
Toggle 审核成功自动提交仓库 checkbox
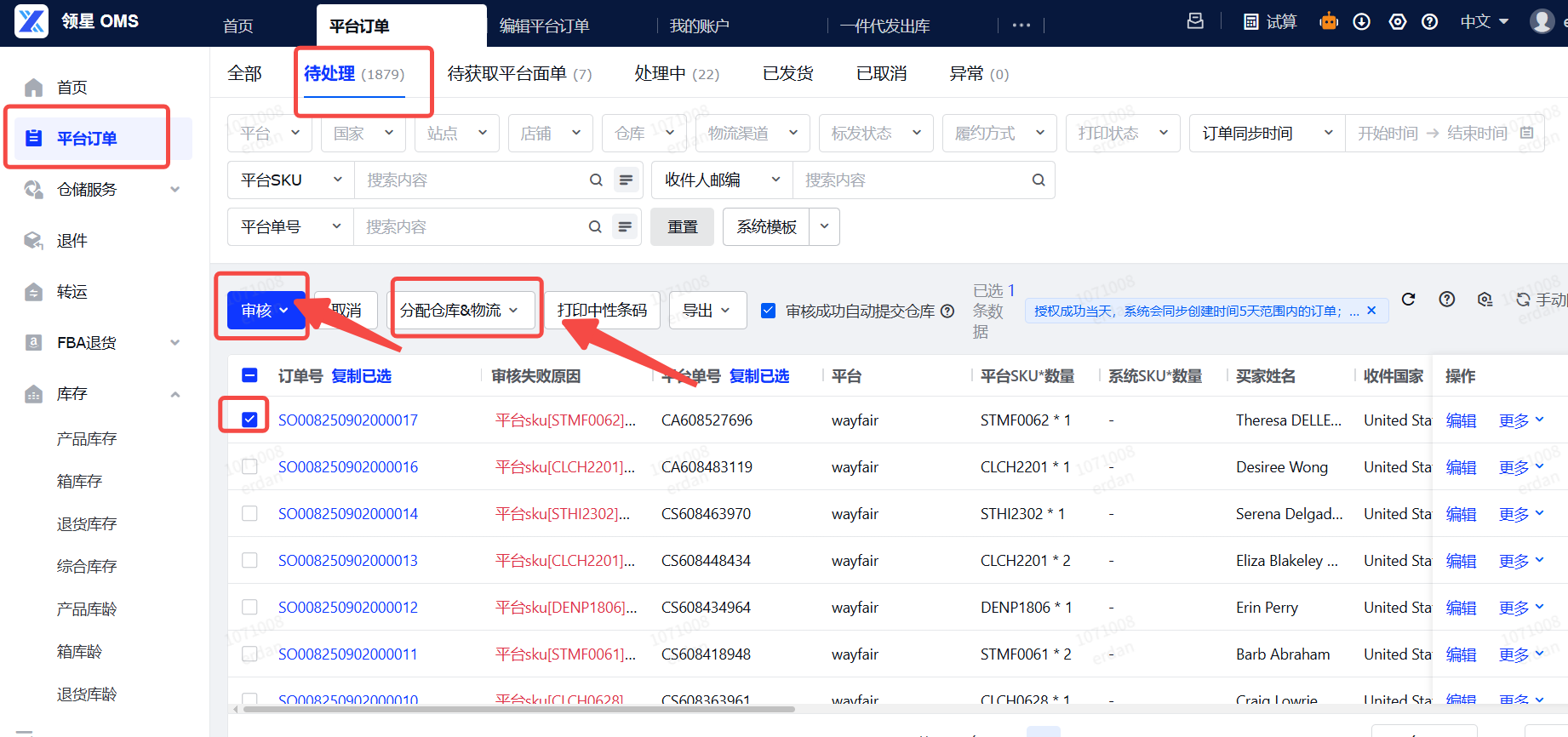pyautogui.click(x=768, y=311)
